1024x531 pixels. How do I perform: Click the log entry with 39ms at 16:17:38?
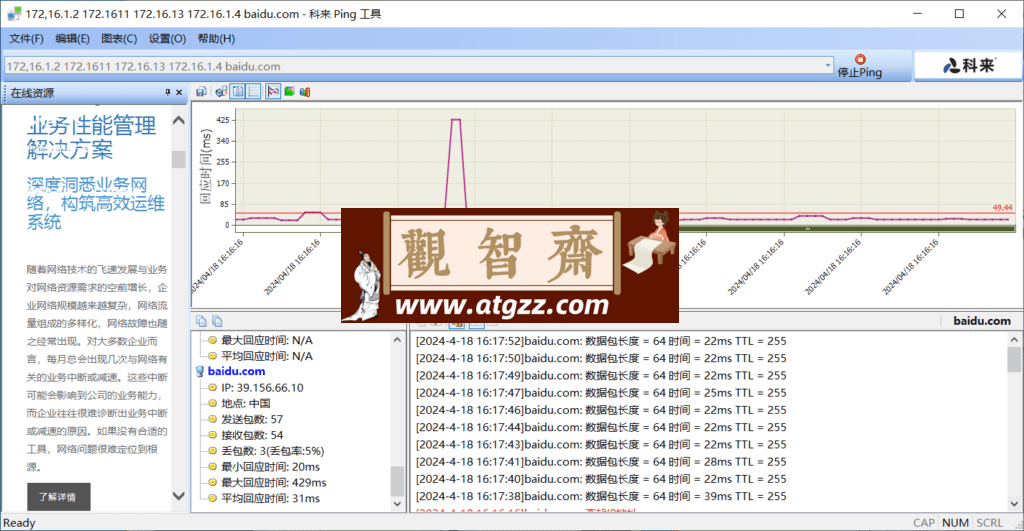click(x=601, y=496)
